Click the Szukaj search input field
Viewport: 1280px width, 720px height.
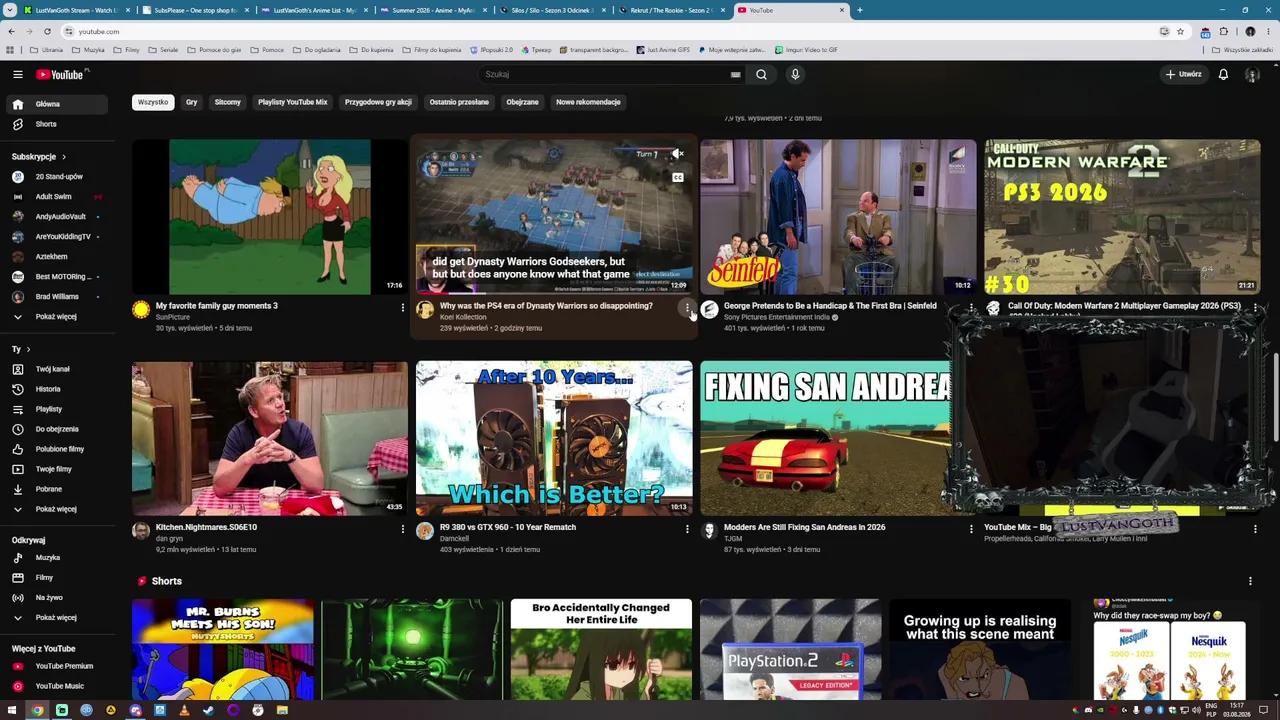[606, 74]
